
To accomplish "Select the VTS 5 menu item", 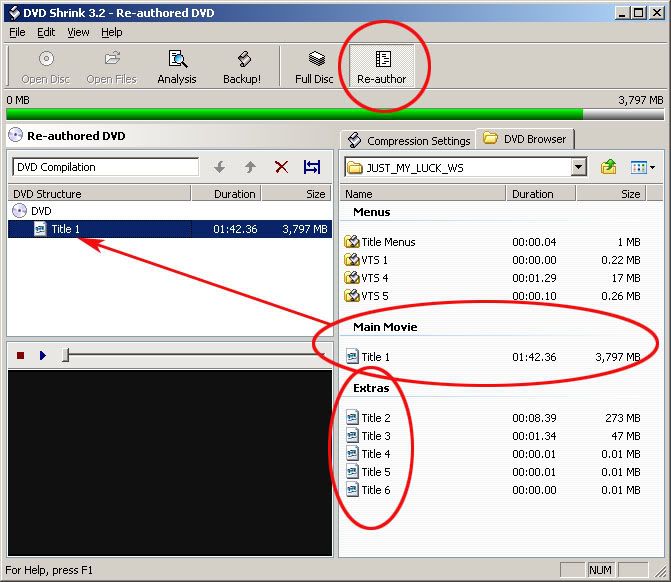I will coord(366,296).
